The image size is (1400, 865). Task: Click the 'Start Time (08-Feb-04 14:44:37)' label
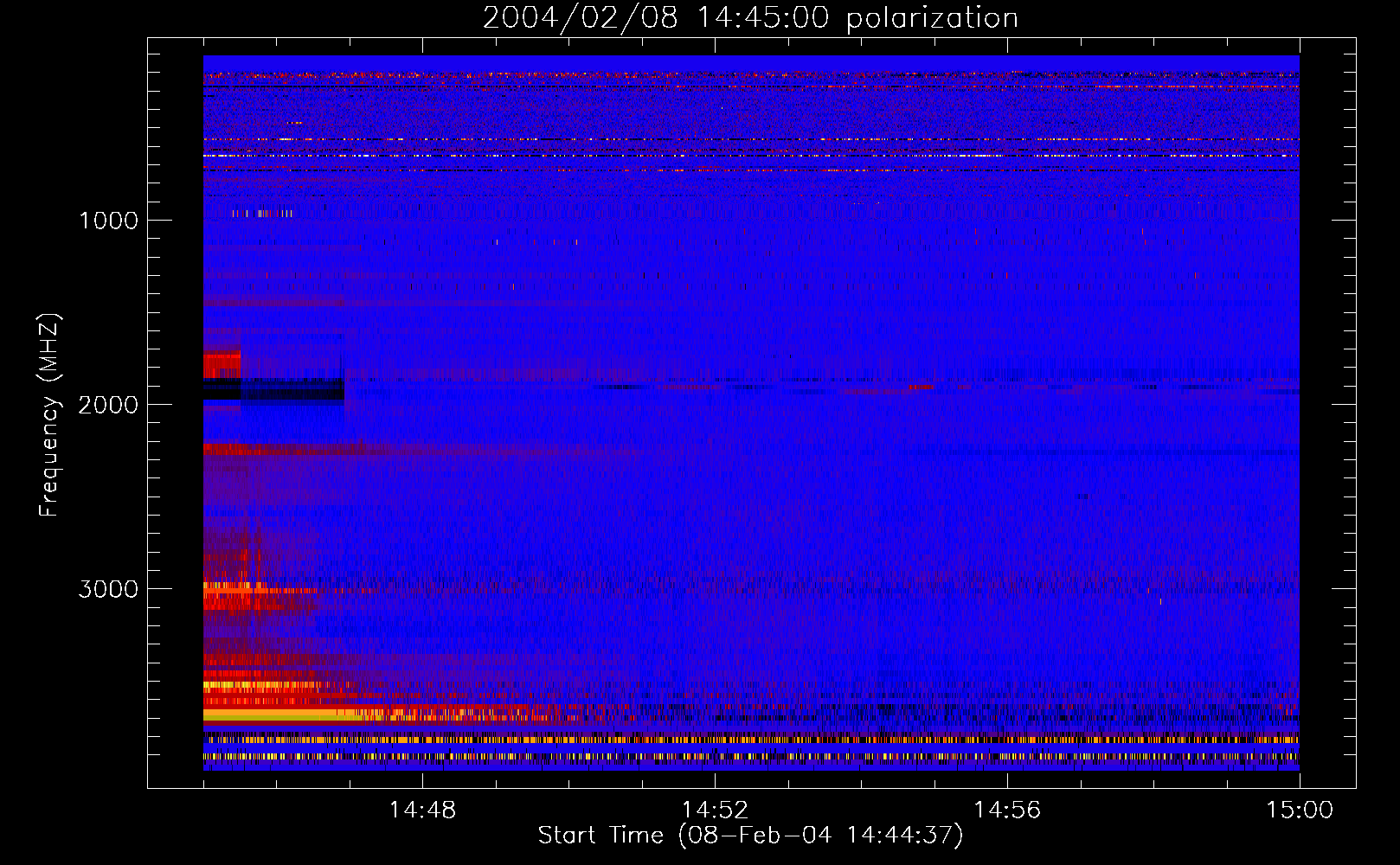tap(750, 836)
